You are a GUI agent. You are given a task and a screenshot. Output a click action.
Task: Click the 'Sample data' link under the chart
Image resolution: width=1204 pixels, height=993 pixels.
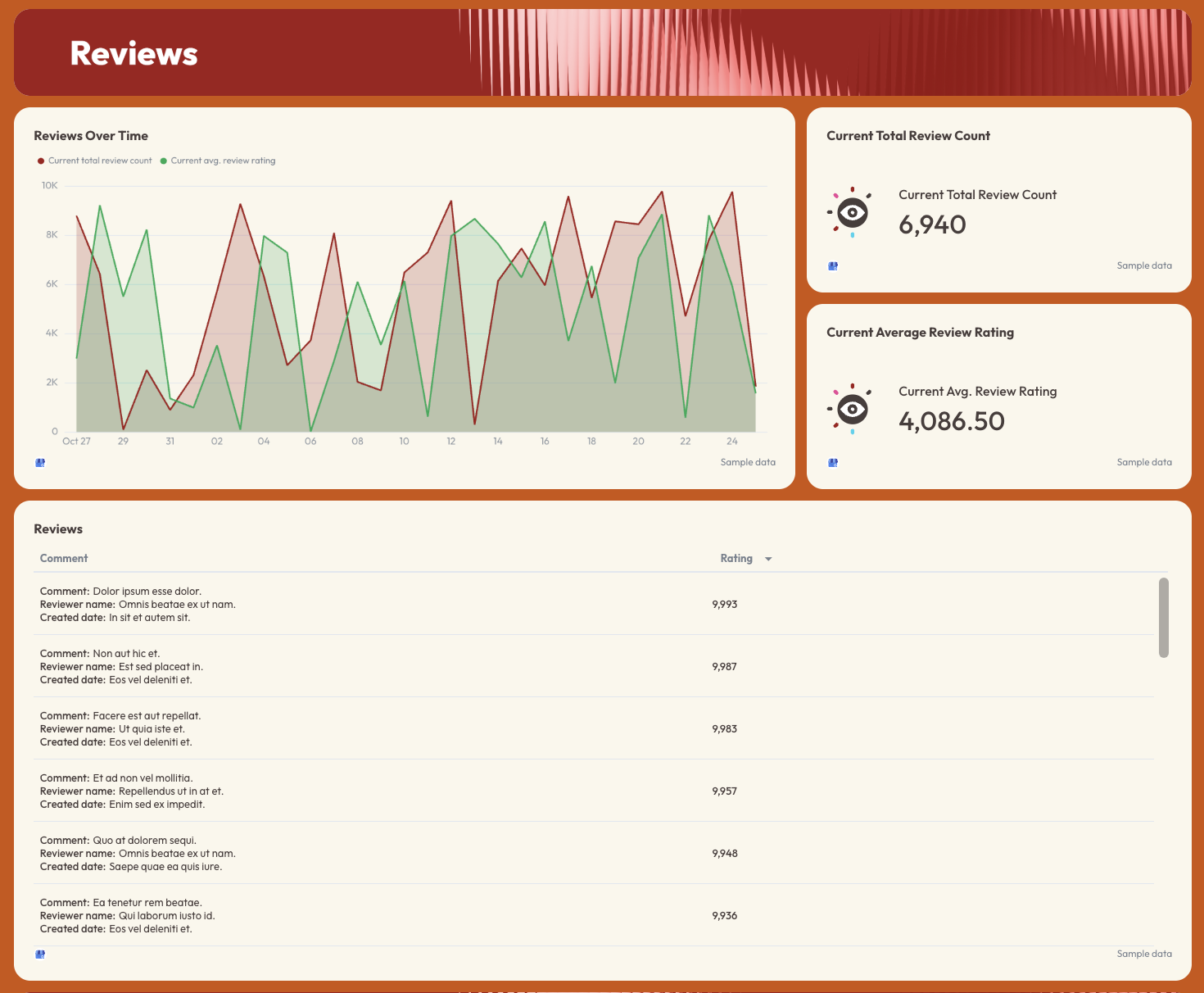coord(748,461)
